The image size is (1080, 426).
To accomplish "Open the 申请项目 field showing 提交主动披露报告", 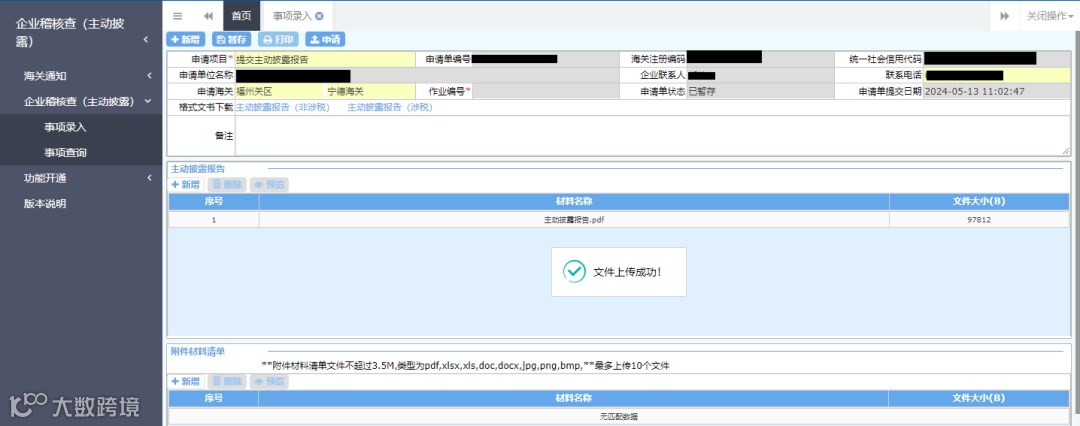I will pyautogui.click(x=325, y=59).
